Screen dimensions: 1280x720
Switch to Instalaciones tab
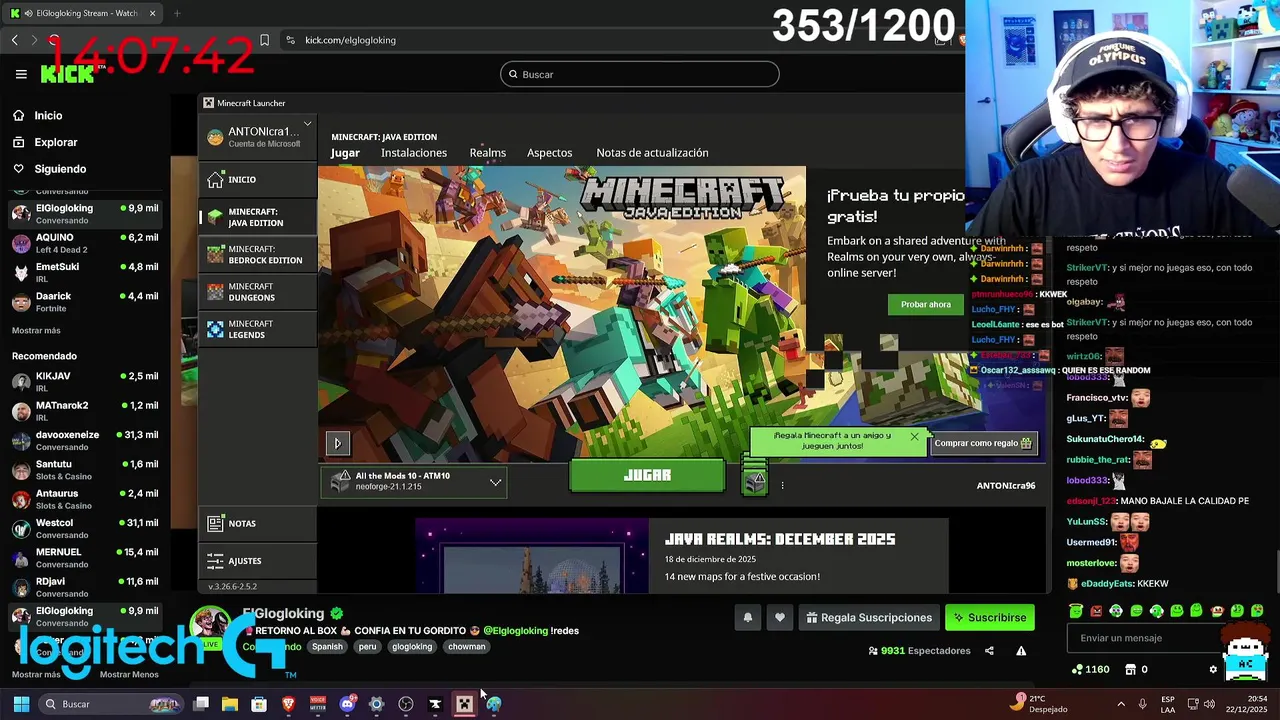point(414,153)
